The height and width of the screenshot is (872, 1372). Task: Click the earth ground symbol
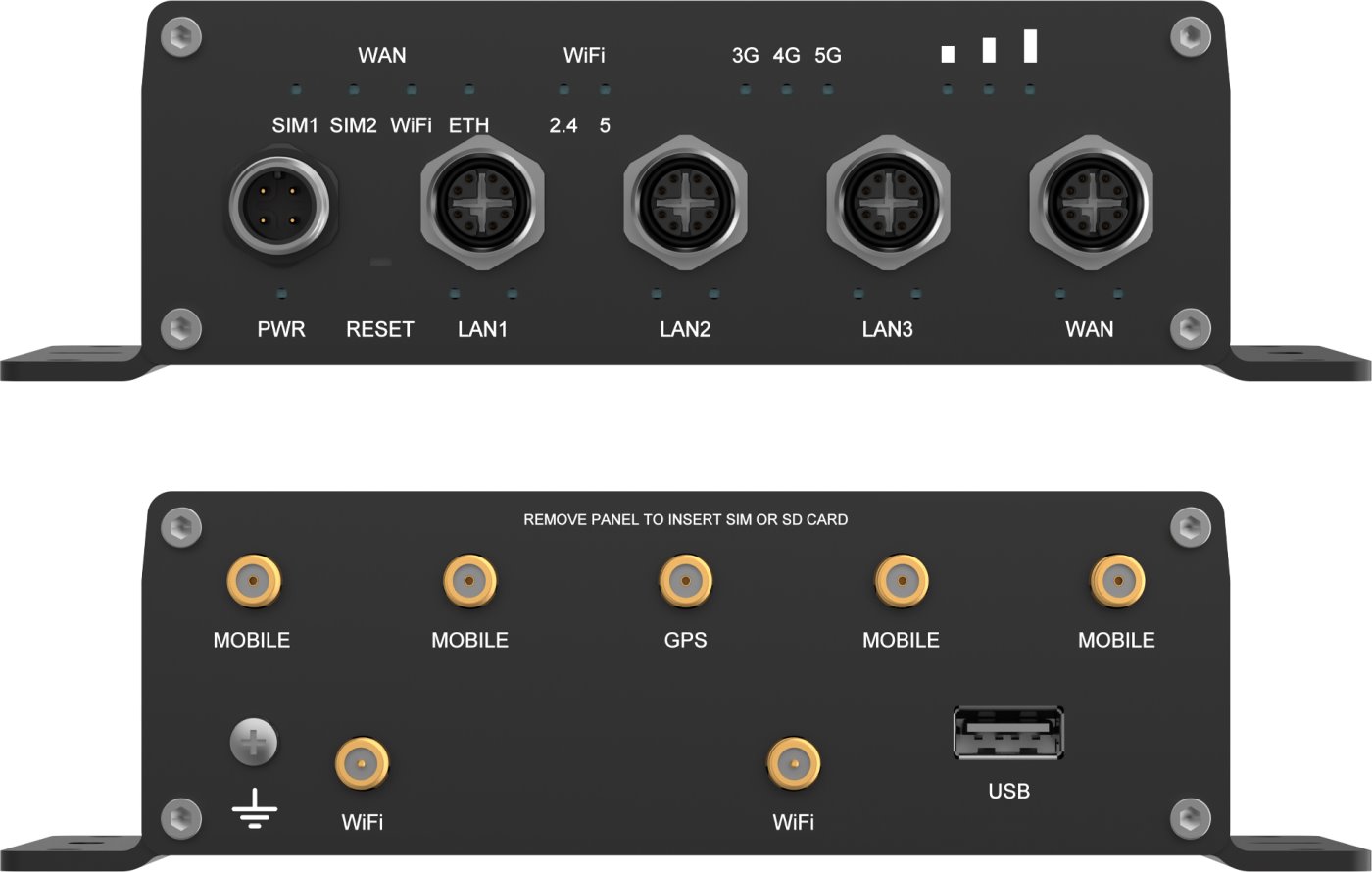point(255,809)
